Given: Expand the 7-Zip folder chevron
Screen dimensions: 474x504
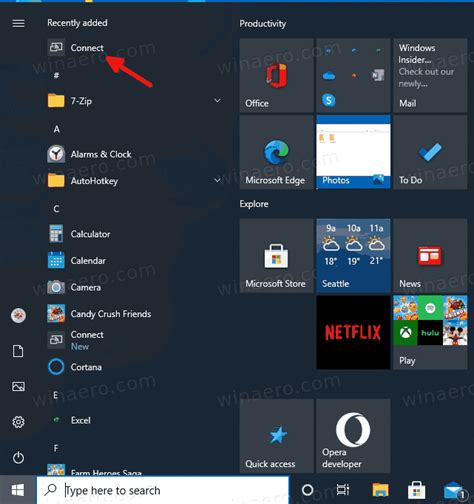Looking at the screenshot, I should click(217, 100).
